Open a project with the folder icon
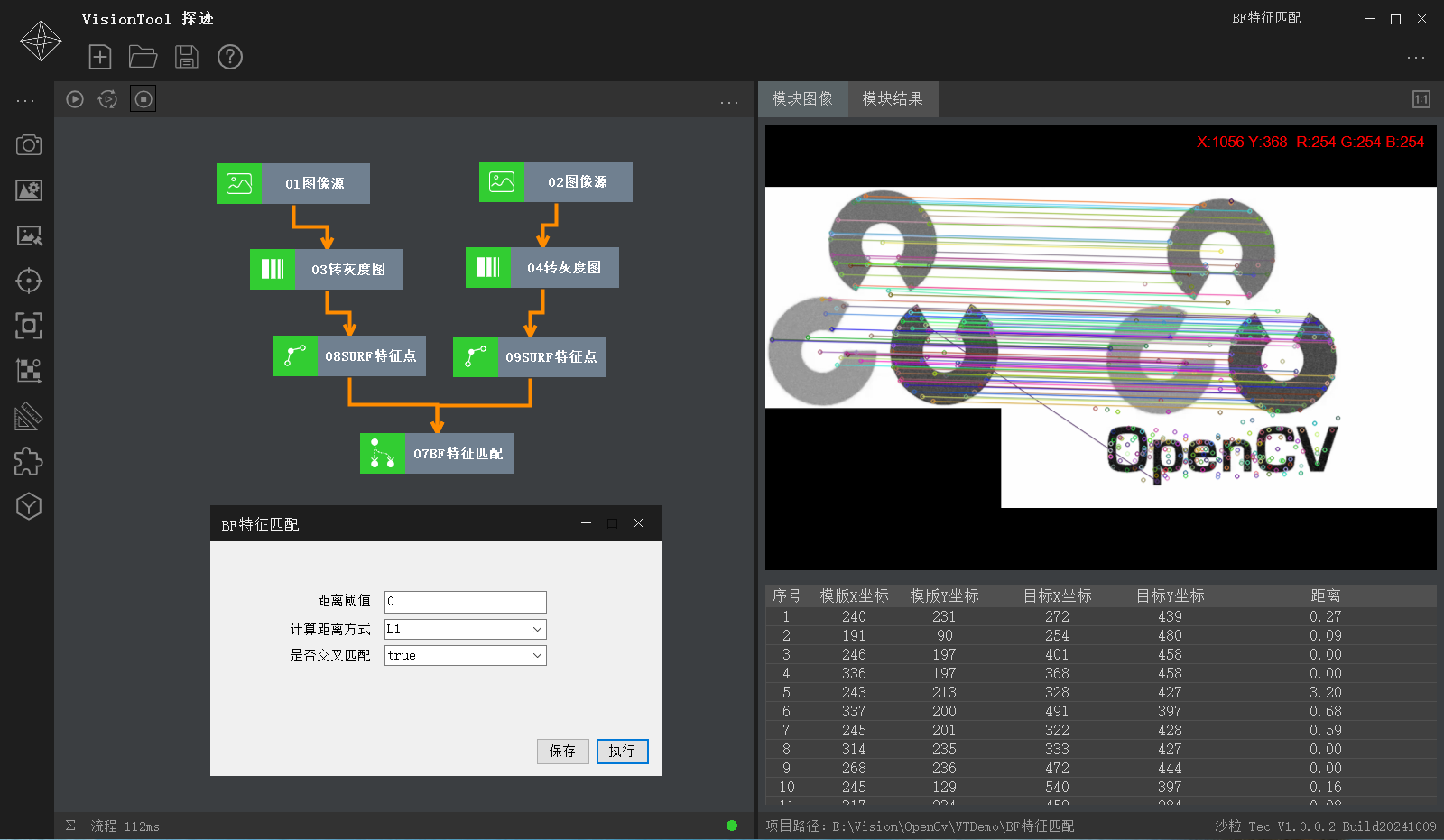The height and width of the screenshot is (840, 1444). point(143,57)
